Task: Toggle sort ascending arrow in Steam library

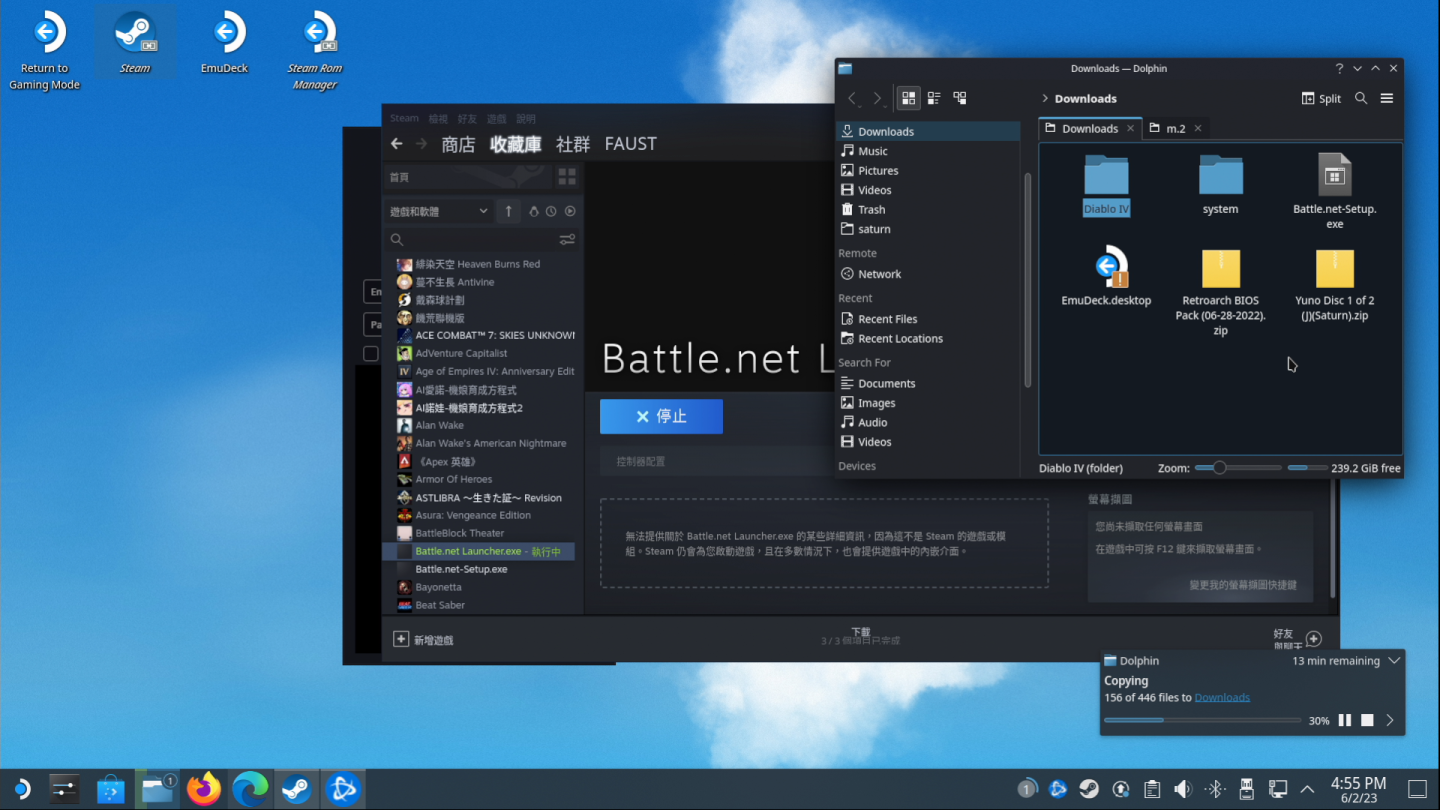Action: pos(508,211)
